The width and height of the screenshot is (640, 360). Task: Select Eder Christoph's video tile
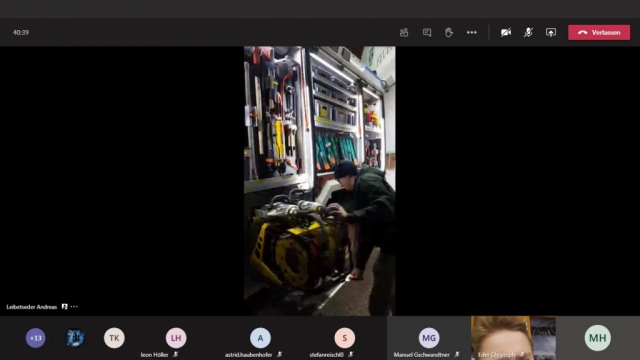(513, 338)
